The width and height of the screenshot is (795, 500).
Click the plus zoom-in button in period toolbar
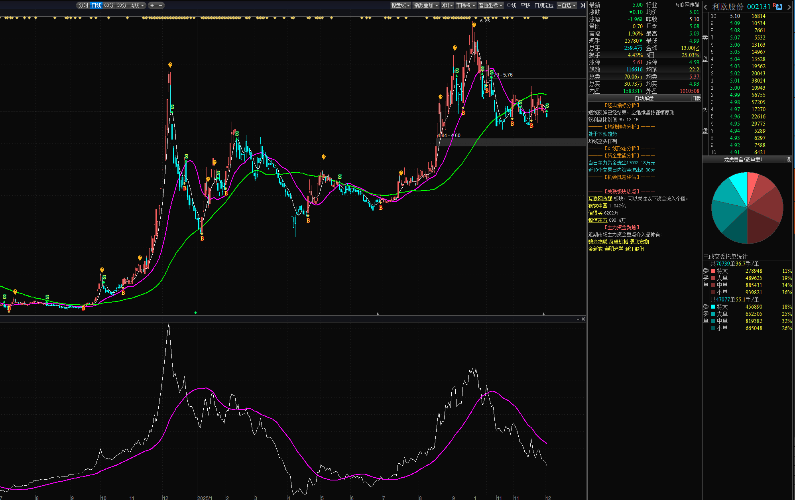coord(154,5)
